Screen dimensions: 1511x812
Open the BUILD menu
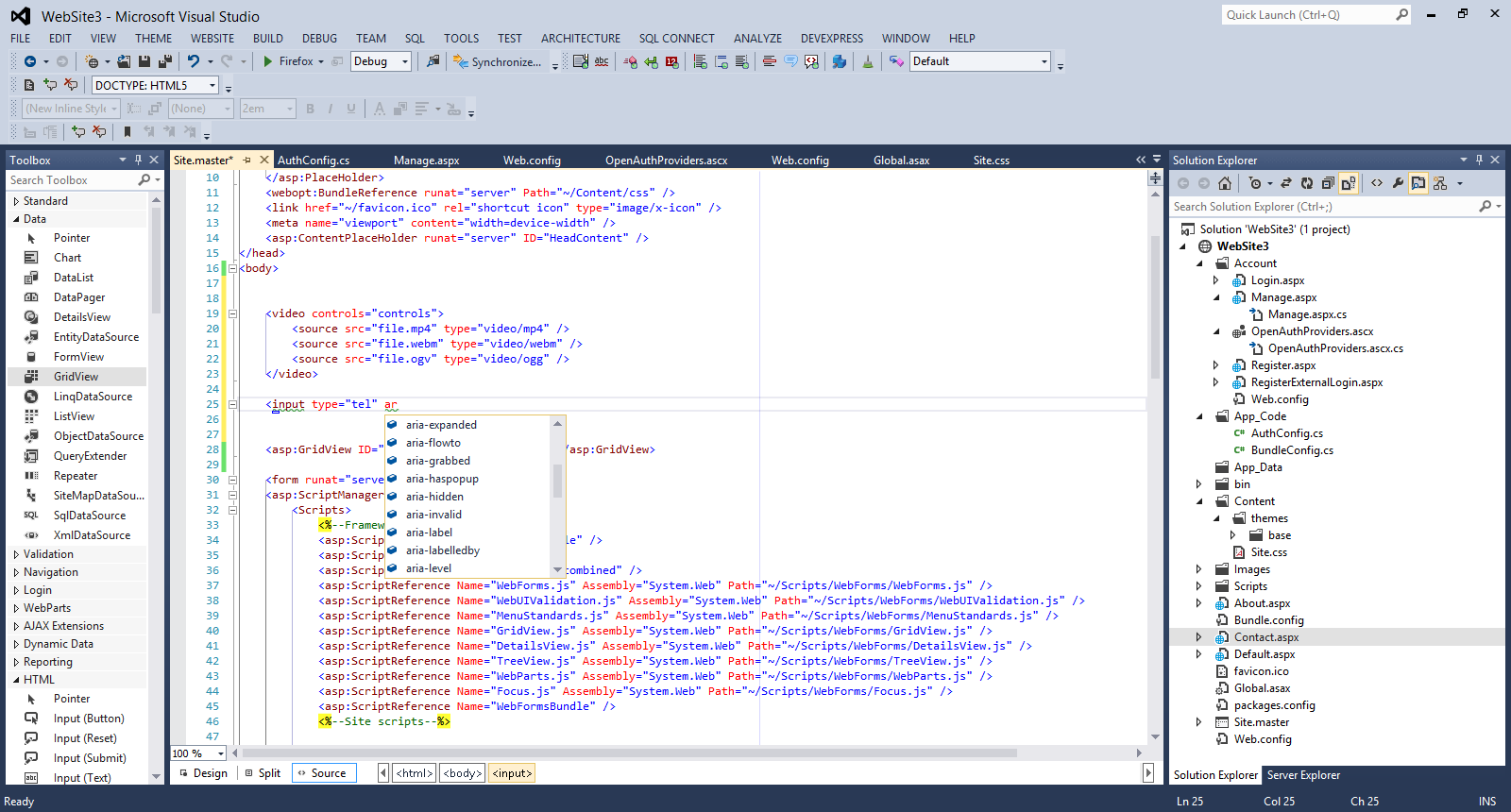[x=268, y=39]
